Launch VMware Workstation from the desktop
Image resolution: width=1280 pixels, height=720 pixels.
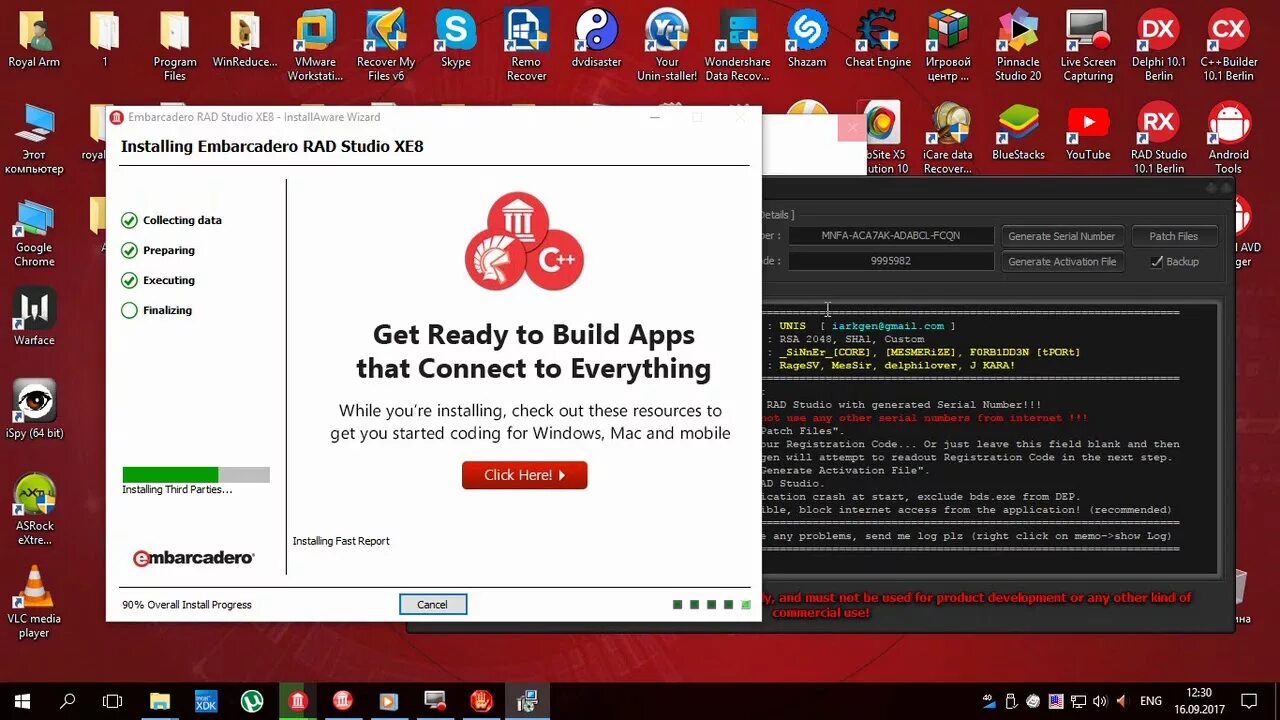pos(315,46)
